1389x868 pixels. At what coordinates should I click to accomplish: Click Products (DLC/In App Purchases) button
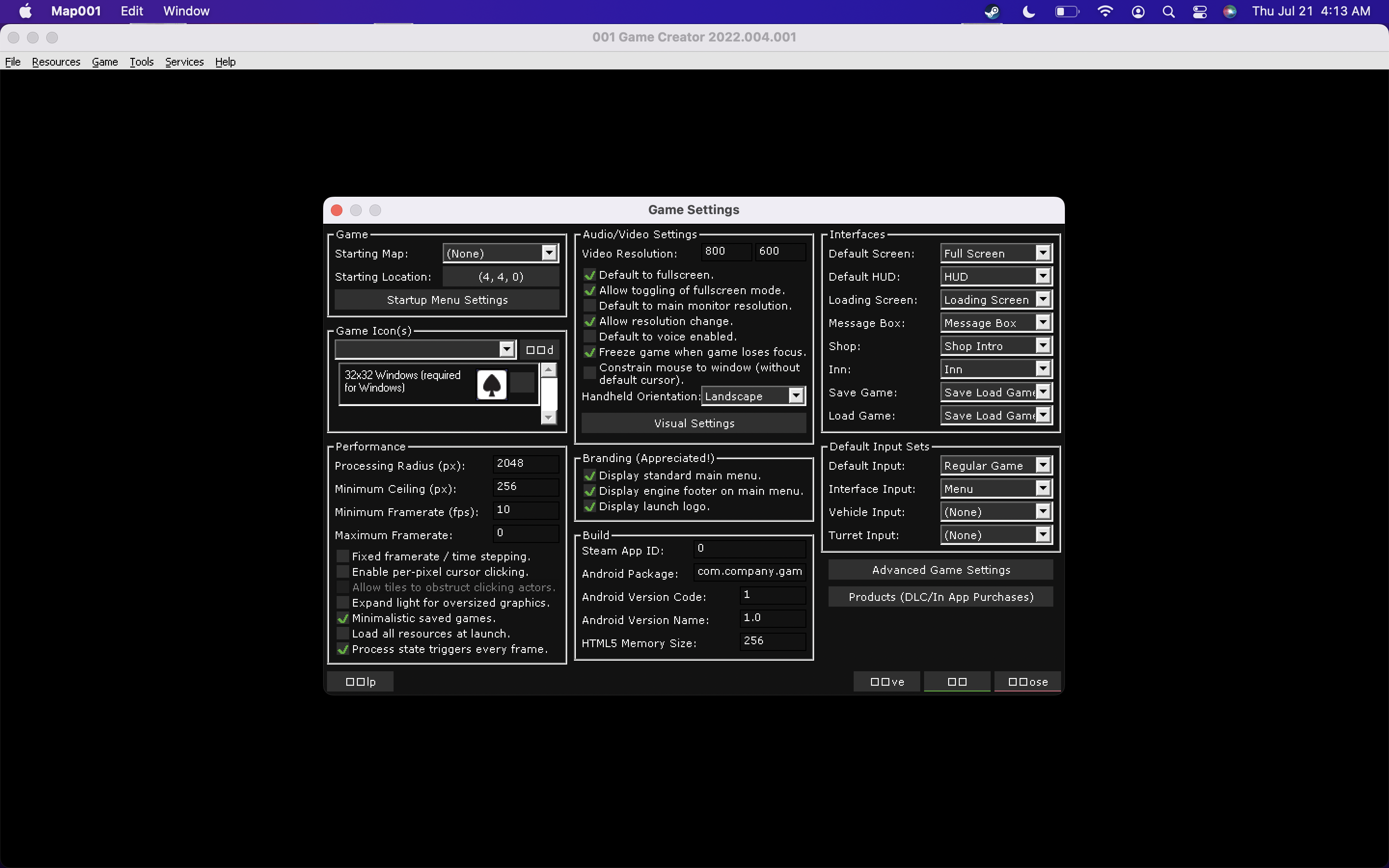[941, 597]
